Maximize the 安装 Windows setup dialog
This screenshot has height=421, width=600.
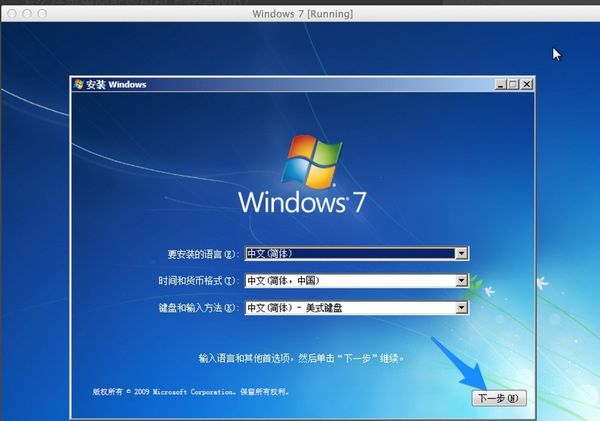pyautogui.click(x=513, y=84)
